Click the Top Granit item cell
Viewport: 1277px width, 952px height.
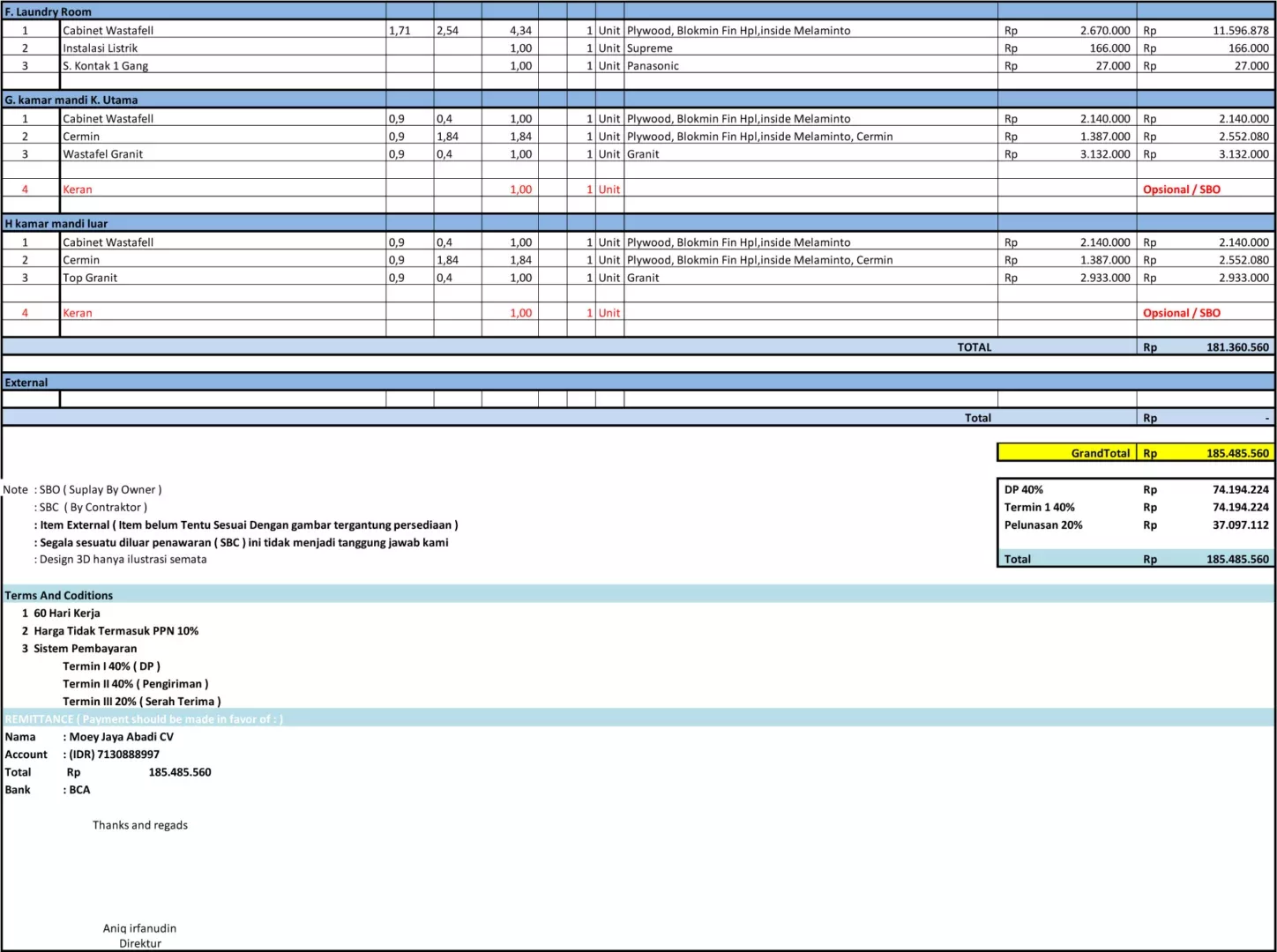tap(90, 278)
